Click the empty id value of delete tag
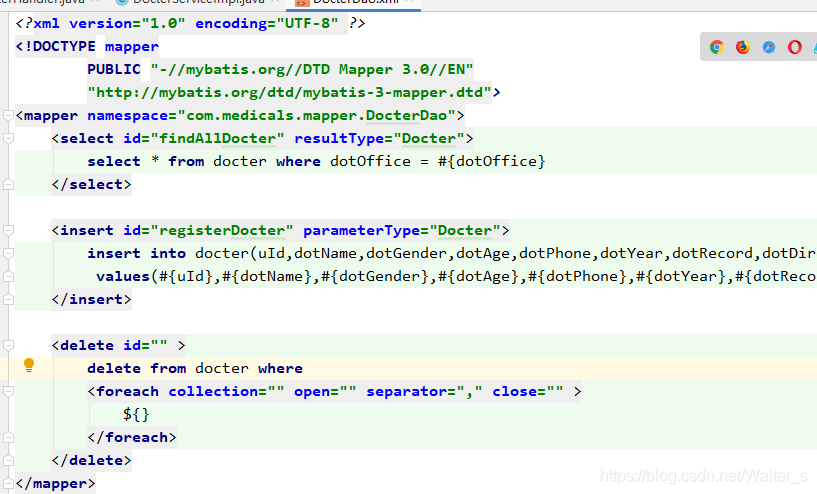The width and height of the screenshot is (817, 494). (x=159, y=346)
